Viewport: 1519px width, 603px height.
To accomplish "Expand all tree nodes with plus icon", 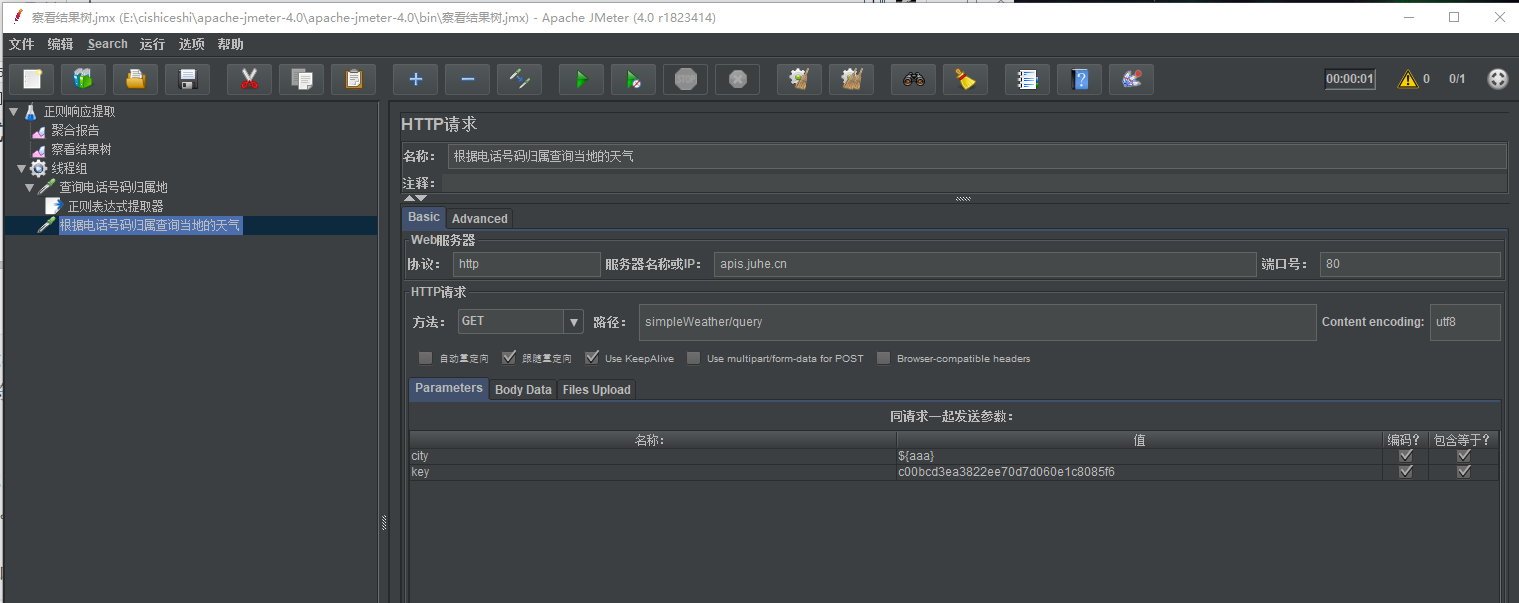I will point(415,79).
